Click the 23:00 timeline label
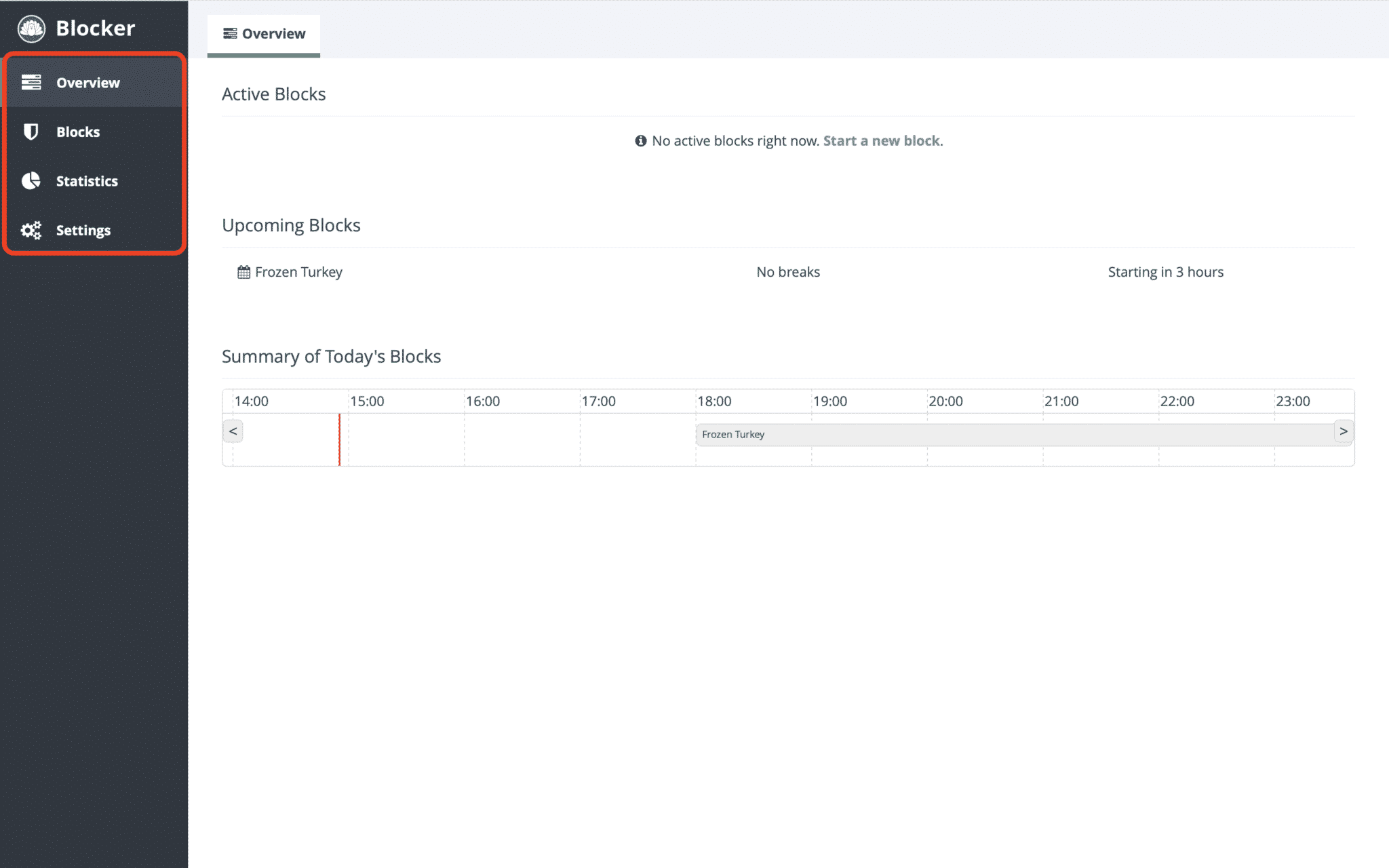The image size is (1389, 868). (1293, 401)
